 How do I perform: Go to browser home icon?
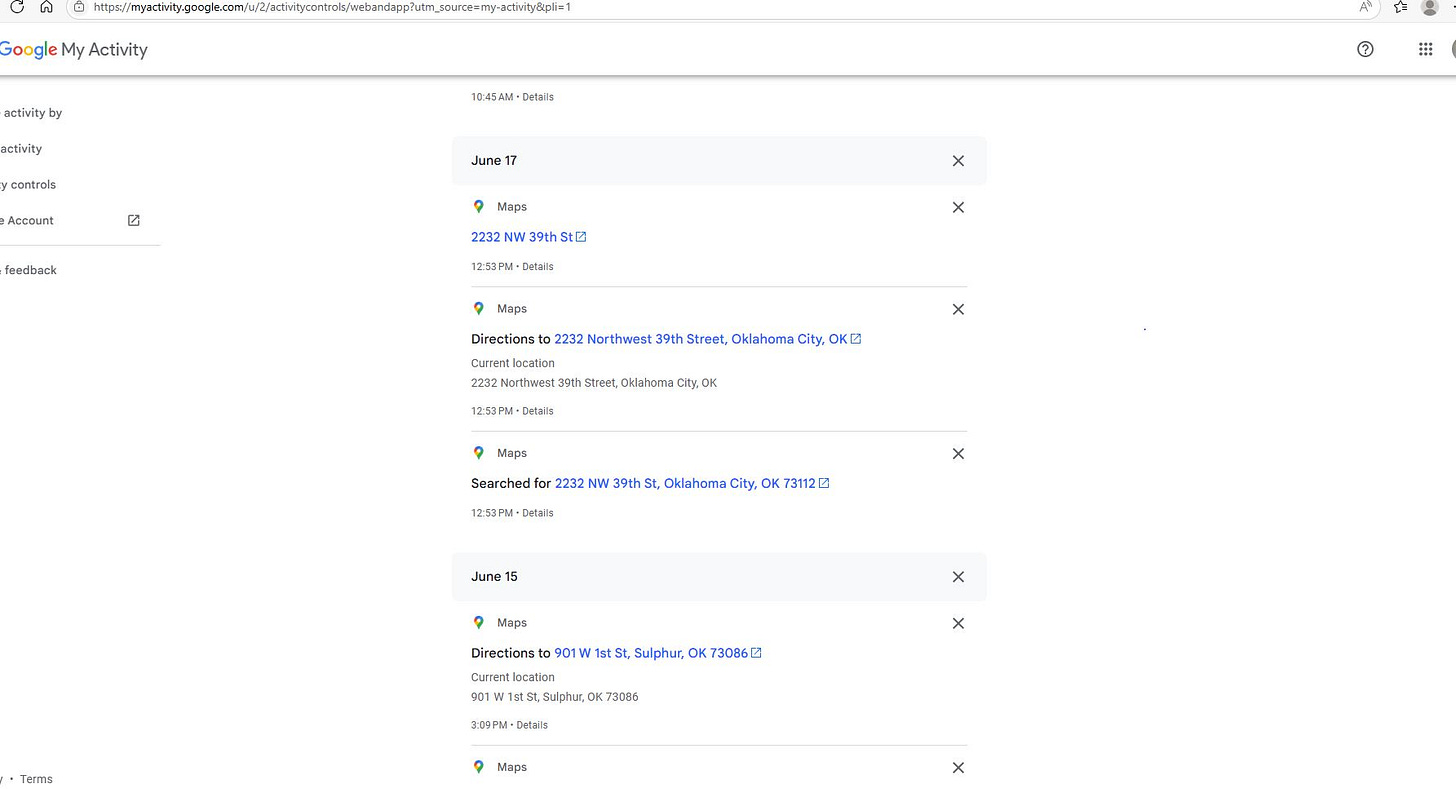pos(46,6)
